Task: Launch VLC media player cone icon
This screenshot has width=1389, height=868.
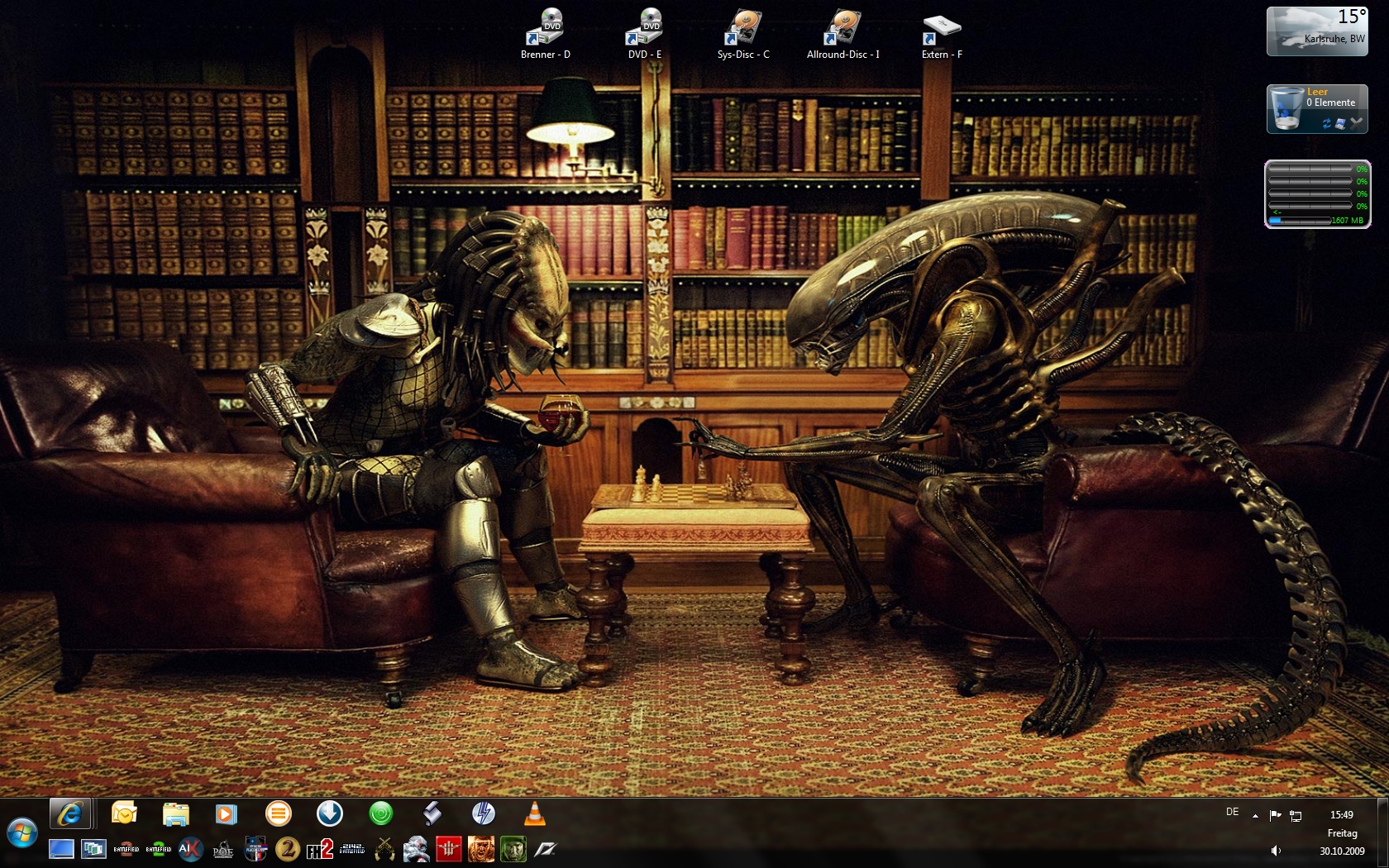Action: 535,814
